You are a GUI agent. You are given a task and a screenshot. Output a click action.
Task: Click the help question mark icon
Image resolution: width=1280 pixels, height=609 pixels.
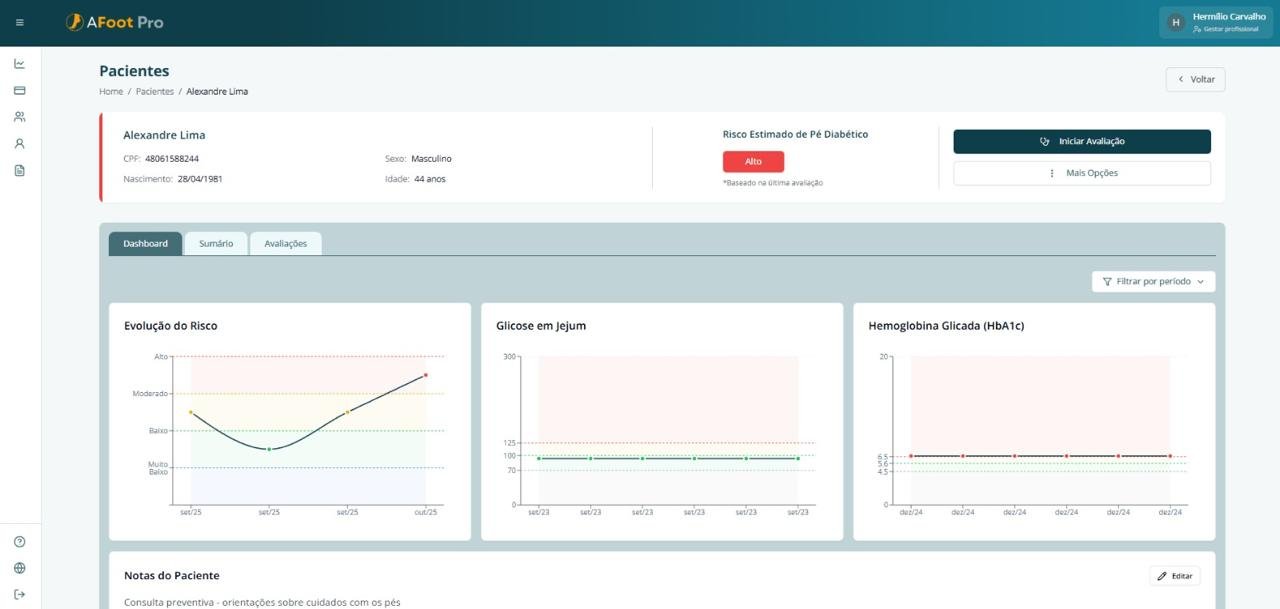tap(20, 542)
